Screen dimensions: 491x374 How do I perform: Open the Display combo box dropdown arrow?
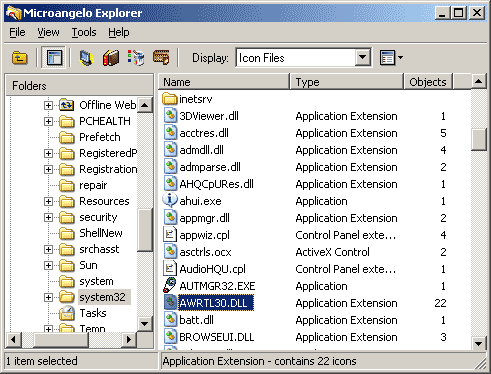pos(362,58)
